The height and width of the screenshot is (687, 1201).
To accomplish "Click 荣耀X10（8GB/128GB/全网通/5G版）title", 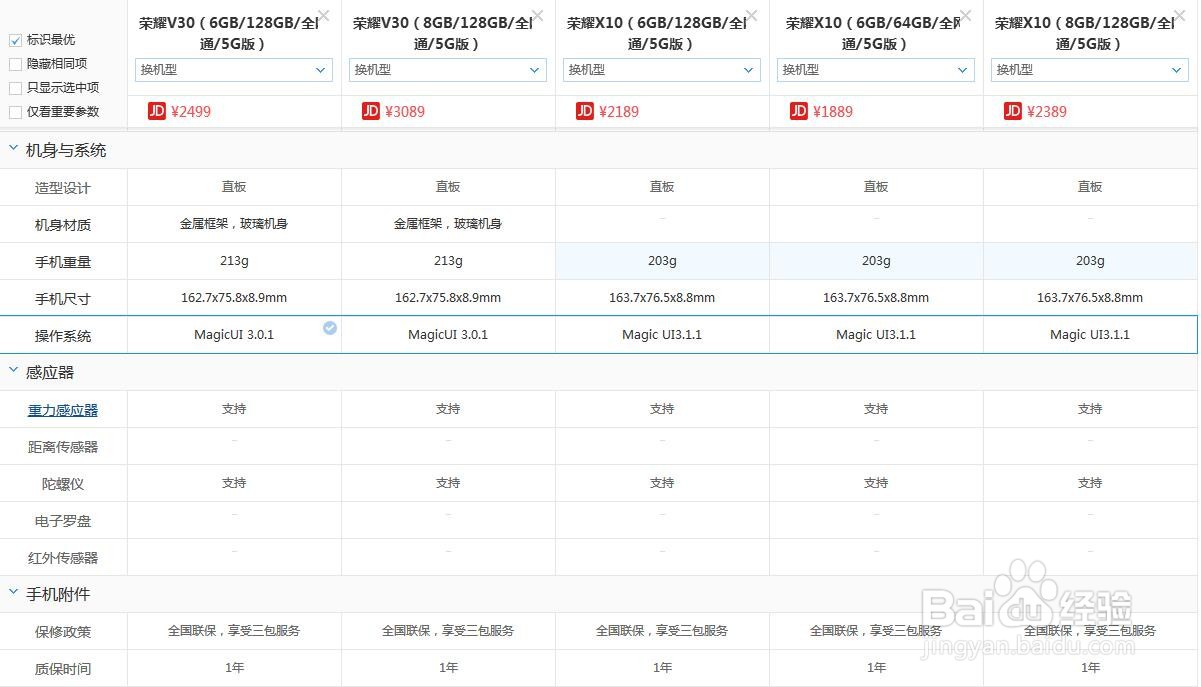I will (1085, 33).
